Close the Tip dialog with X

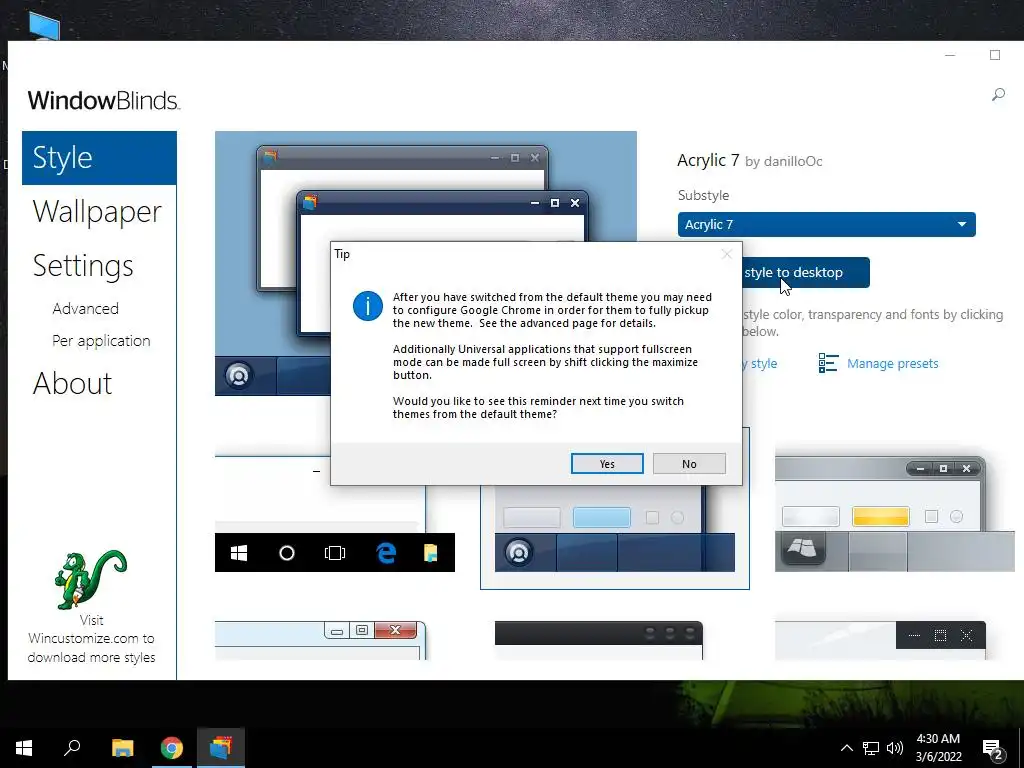[x=726, y=254]
